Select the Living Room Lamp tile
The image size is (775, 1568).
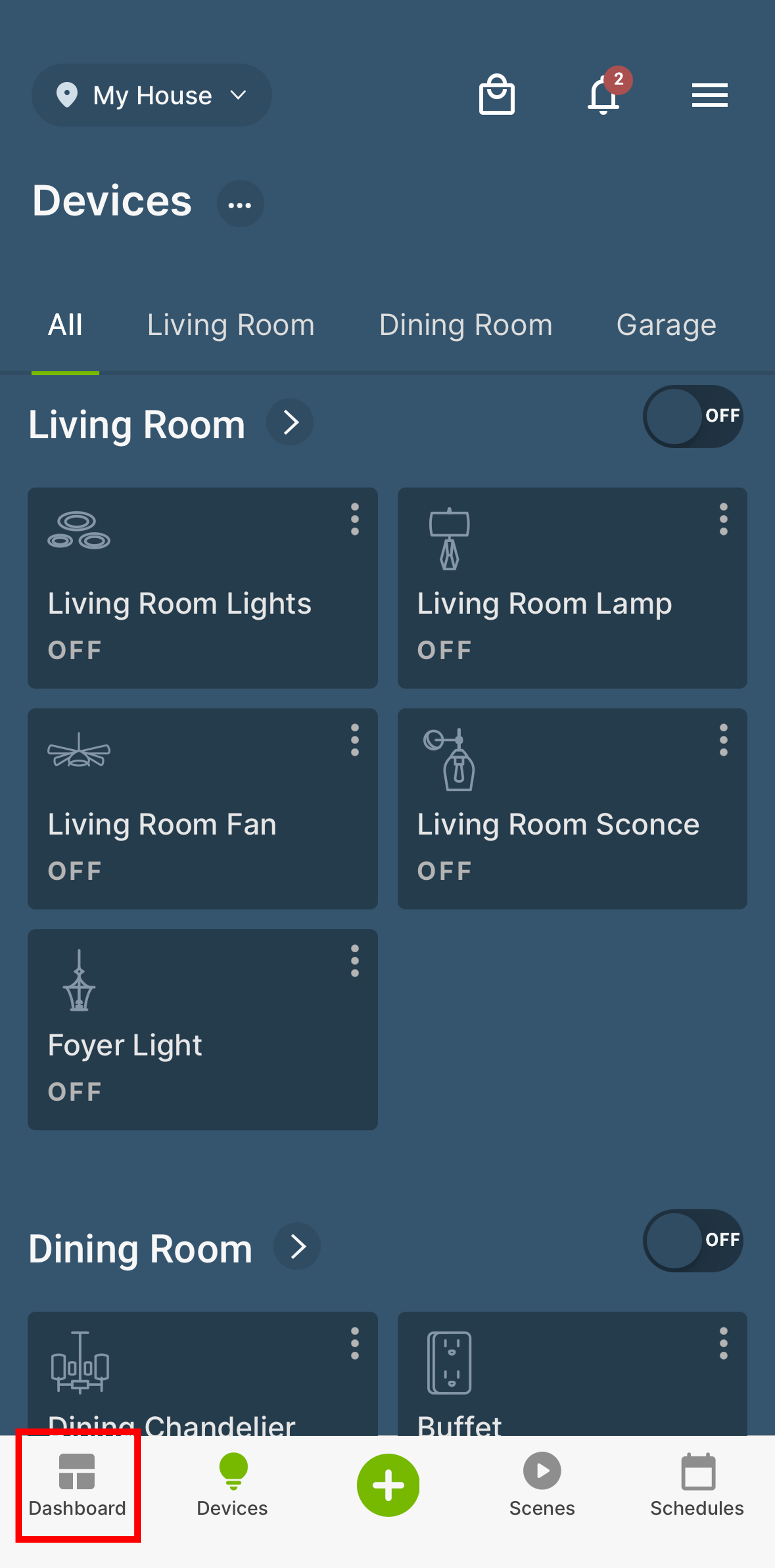click(x=572, y=587)
